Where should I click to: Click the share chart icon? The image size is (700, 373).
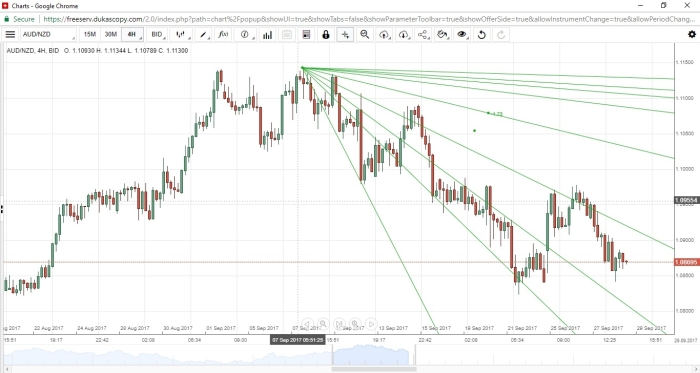click(423, 34)
